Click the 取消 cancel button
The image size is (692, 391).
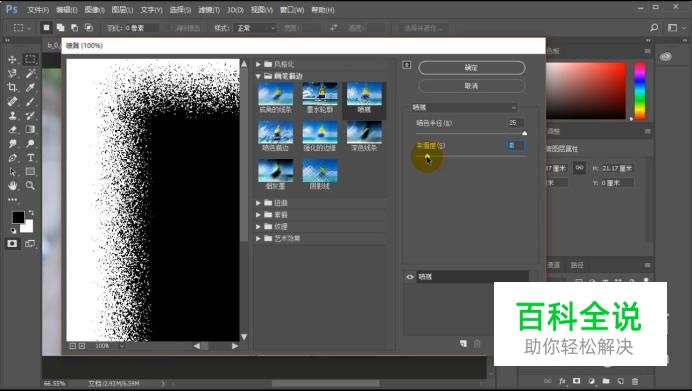coord(472,86)
